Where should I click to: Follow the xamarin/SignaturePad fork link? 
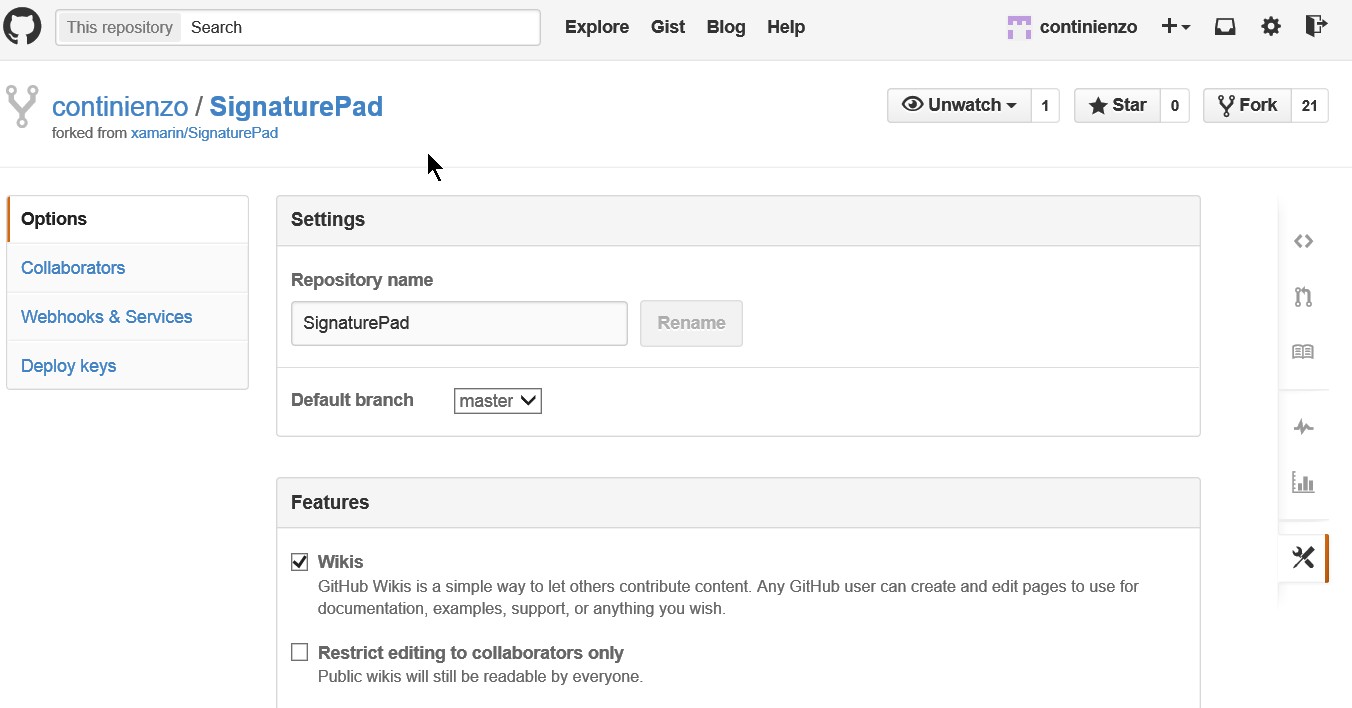coord(204,133)
